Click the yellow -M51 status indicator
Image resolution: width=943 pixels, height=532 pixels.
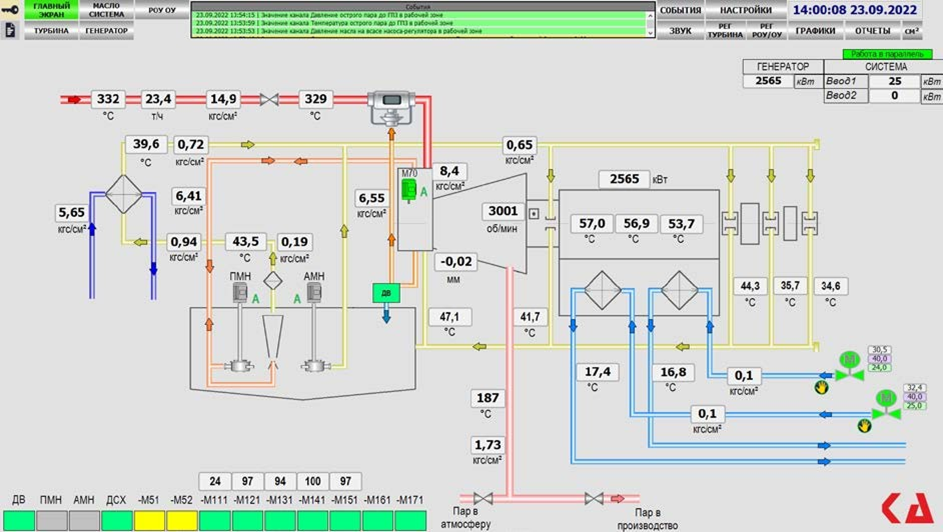pos(149,521)
